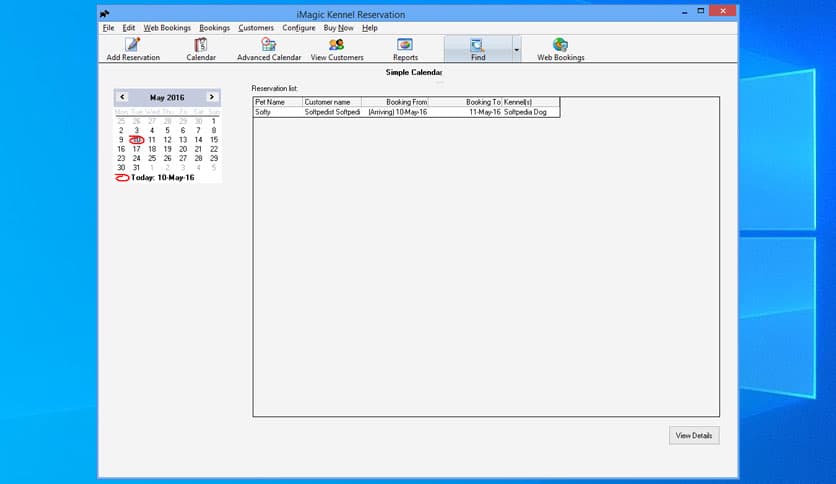Select circled day 10 in calendar

point(136,140)
